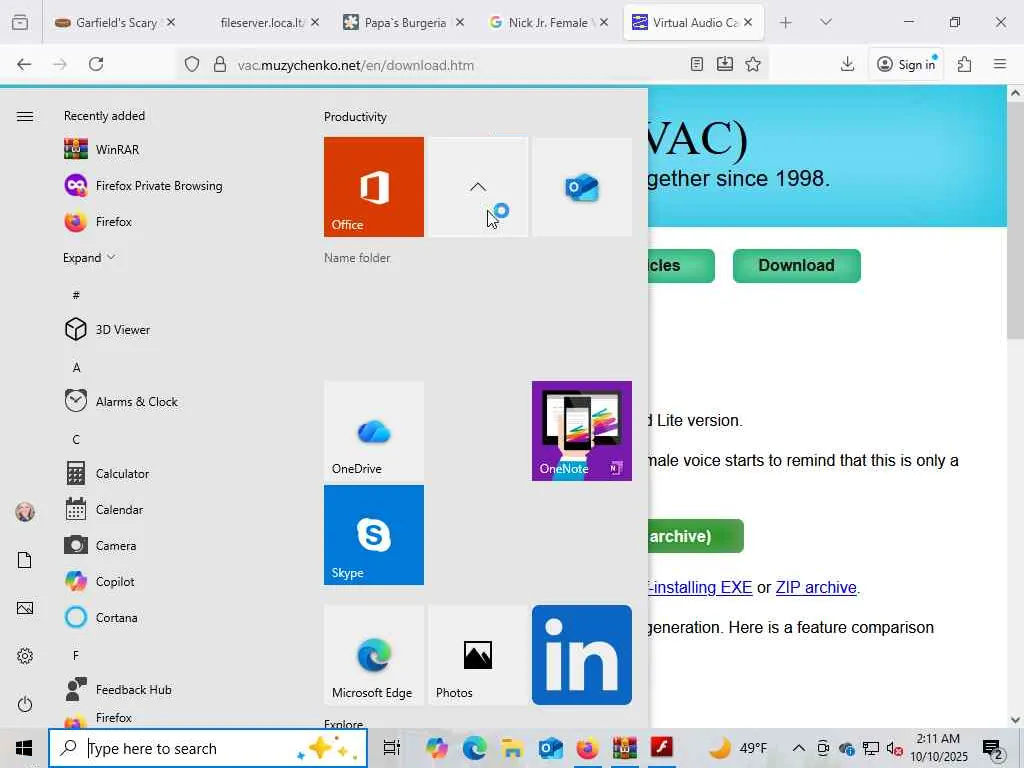The height and width of the screenshot is (768, 1024).
Task: Click Sign in button
Action: [x=906, y=64]
